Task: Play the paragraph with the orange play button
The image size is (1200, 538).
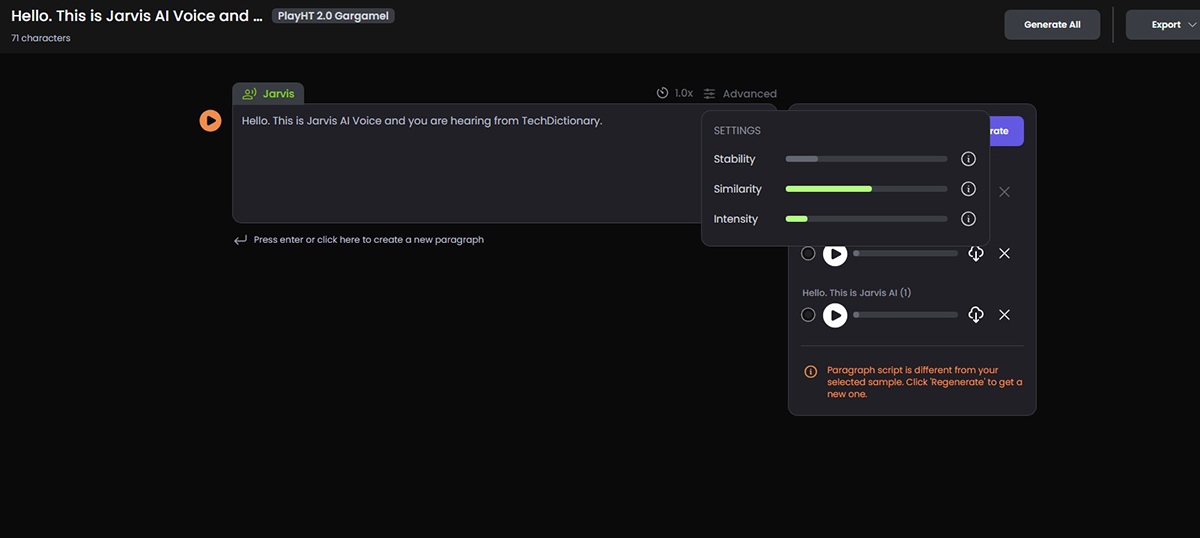Action: click(x=210, y=121)
